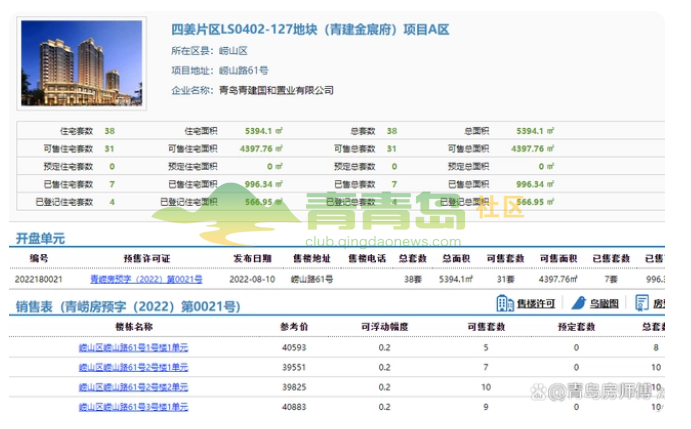Click the 已登记住宅套数 value 4
This screenshot has width=691, height=429.
click(x=112, y=202)
